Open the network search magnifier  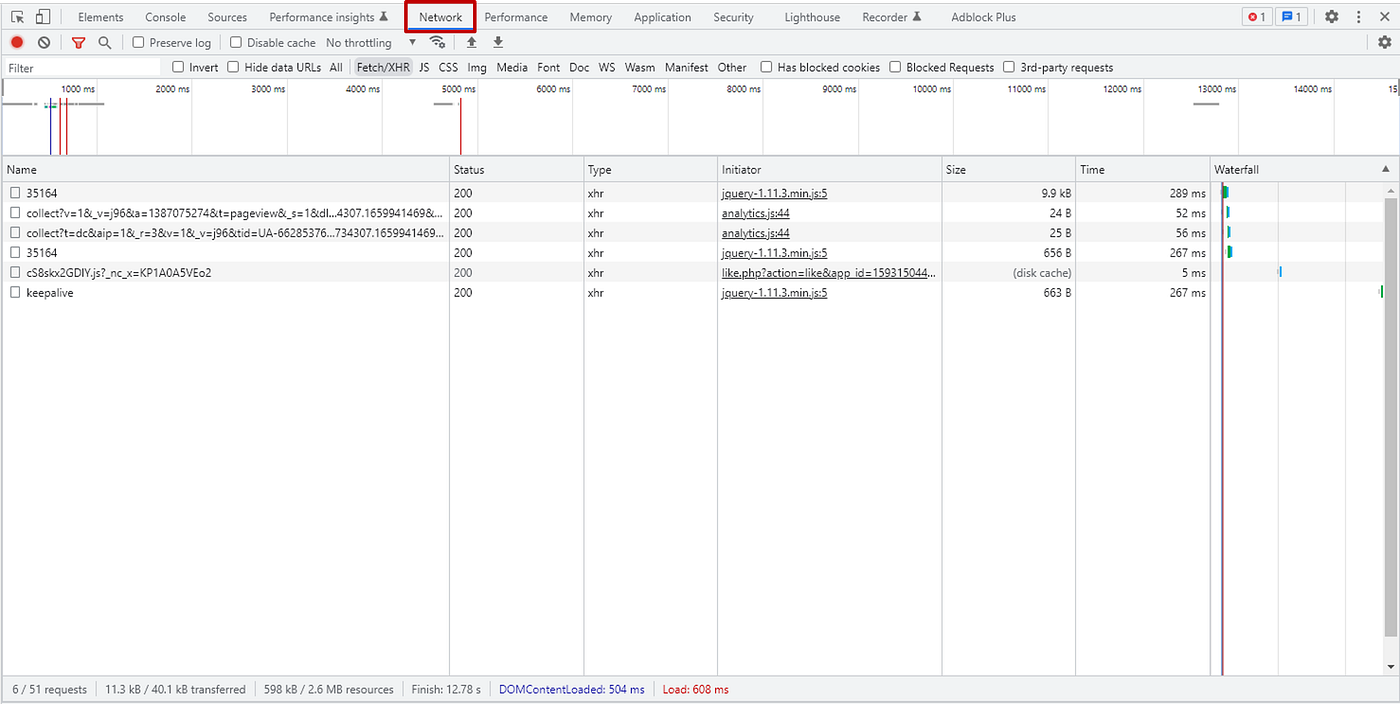point(105,43)
